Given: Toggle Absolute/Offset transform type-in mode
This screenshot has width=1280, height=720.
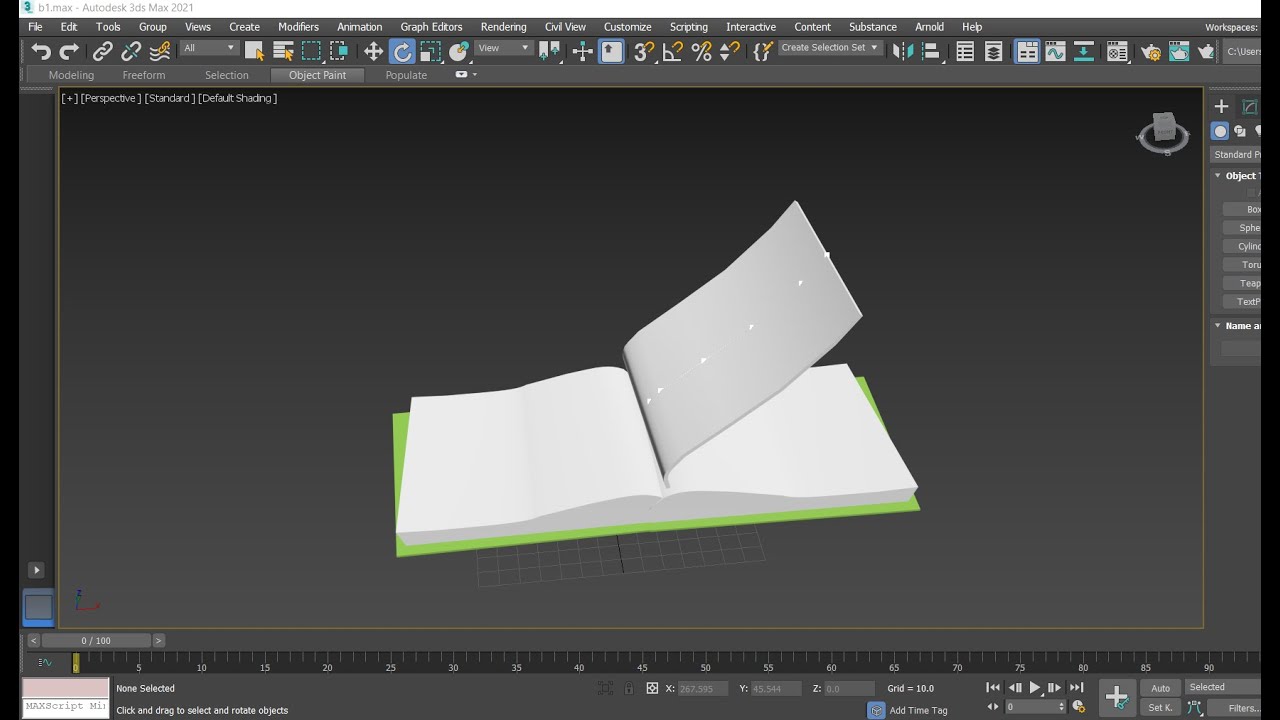Looking at the screenshot, I should coord(652,688).
